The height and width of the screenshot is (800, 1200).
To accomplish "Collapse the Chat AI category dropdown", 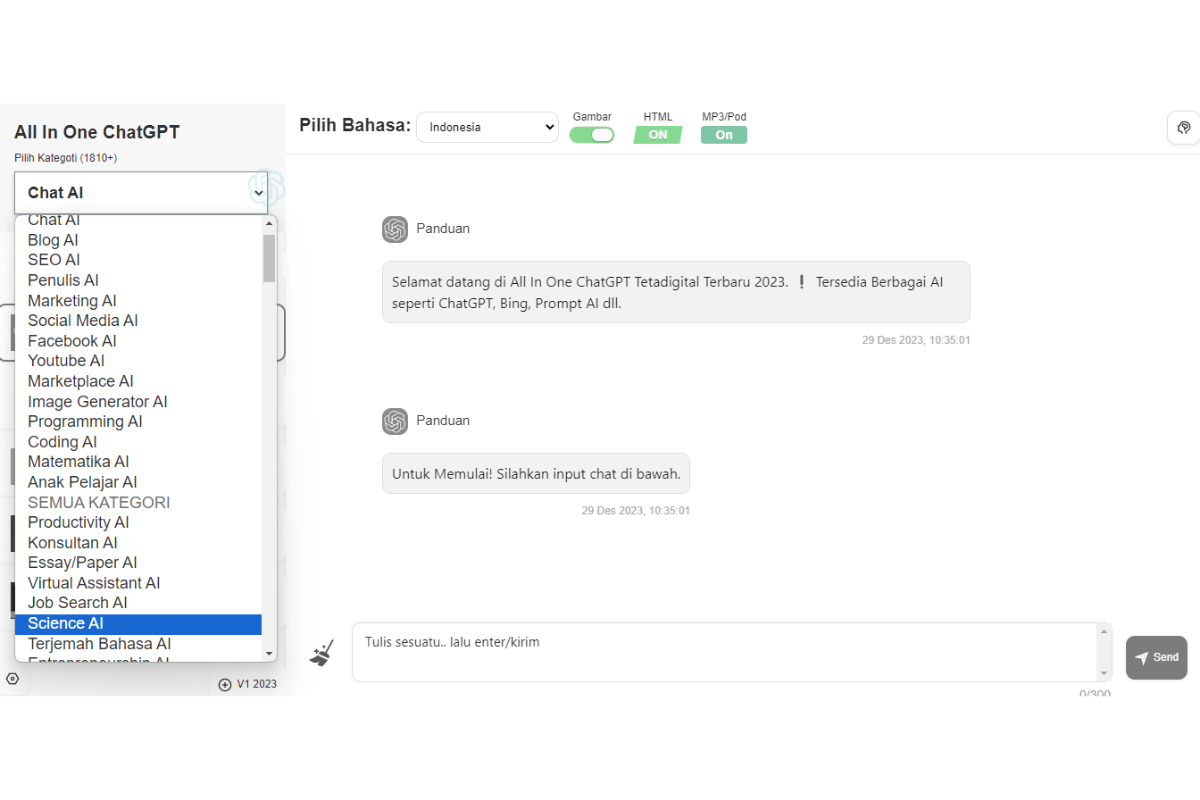I will [x=141, y=193].
